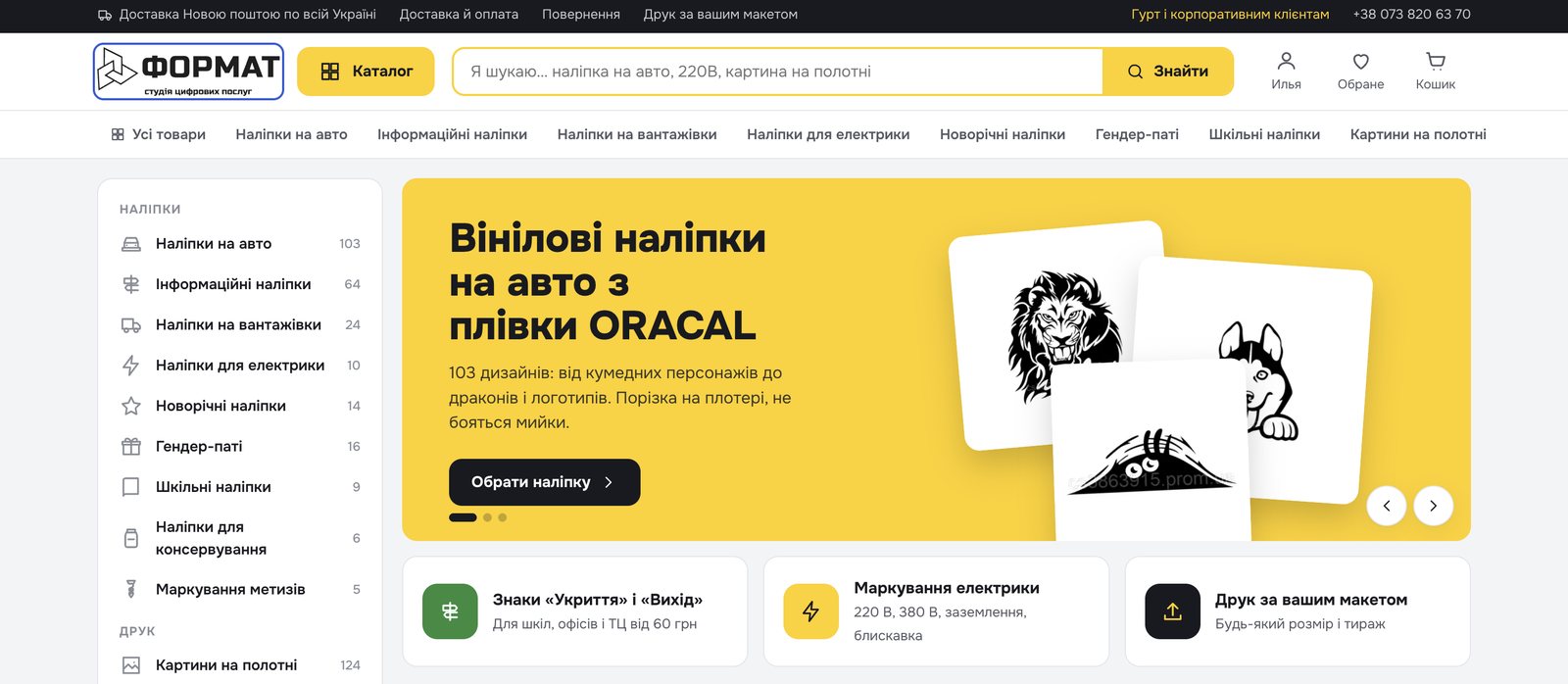
Task: Open sidebar category Наліпки на вантажівки
Action: tap(240, 324)
